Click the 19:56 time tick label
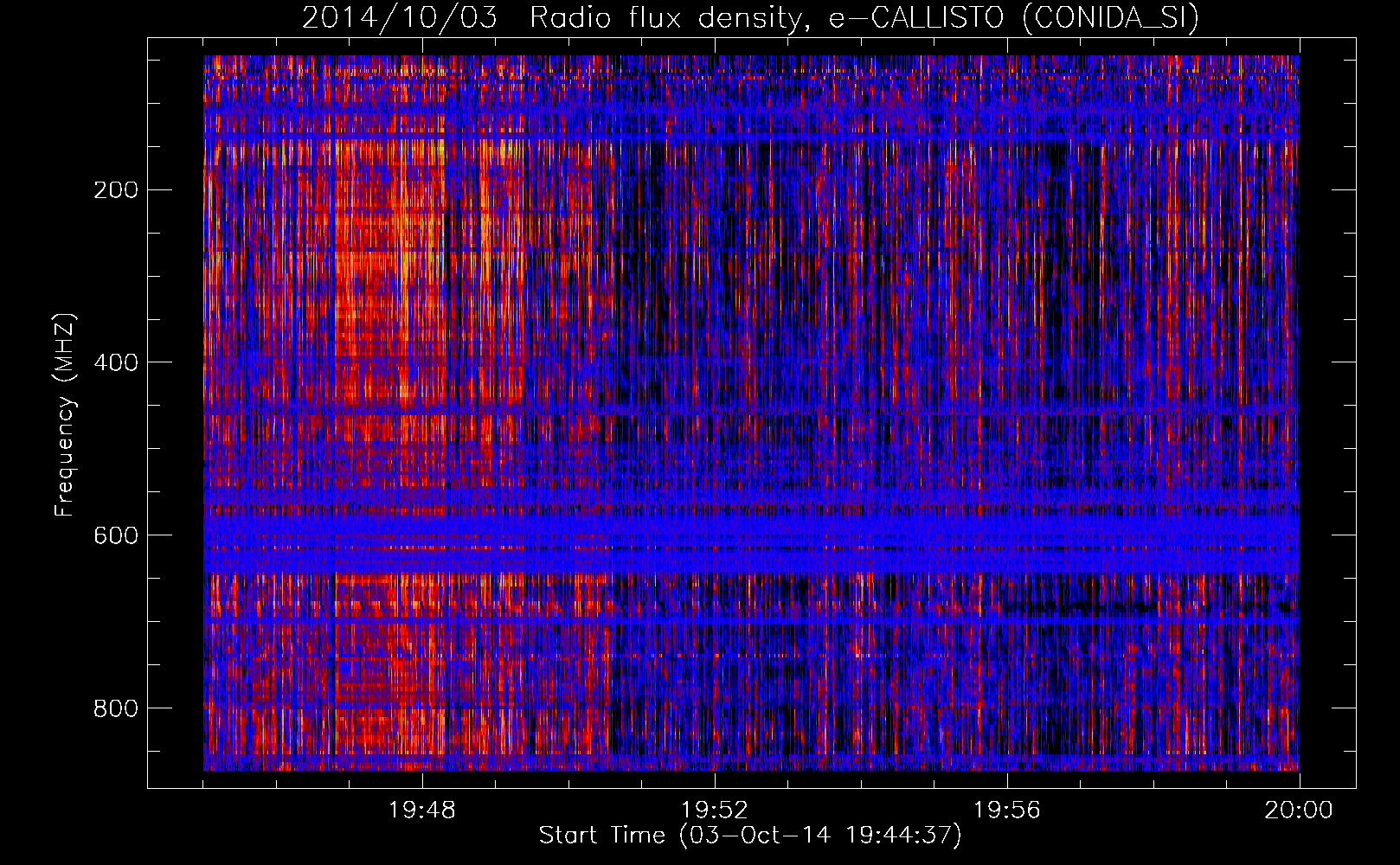The image size is (1400, 865). [1007, 811]
